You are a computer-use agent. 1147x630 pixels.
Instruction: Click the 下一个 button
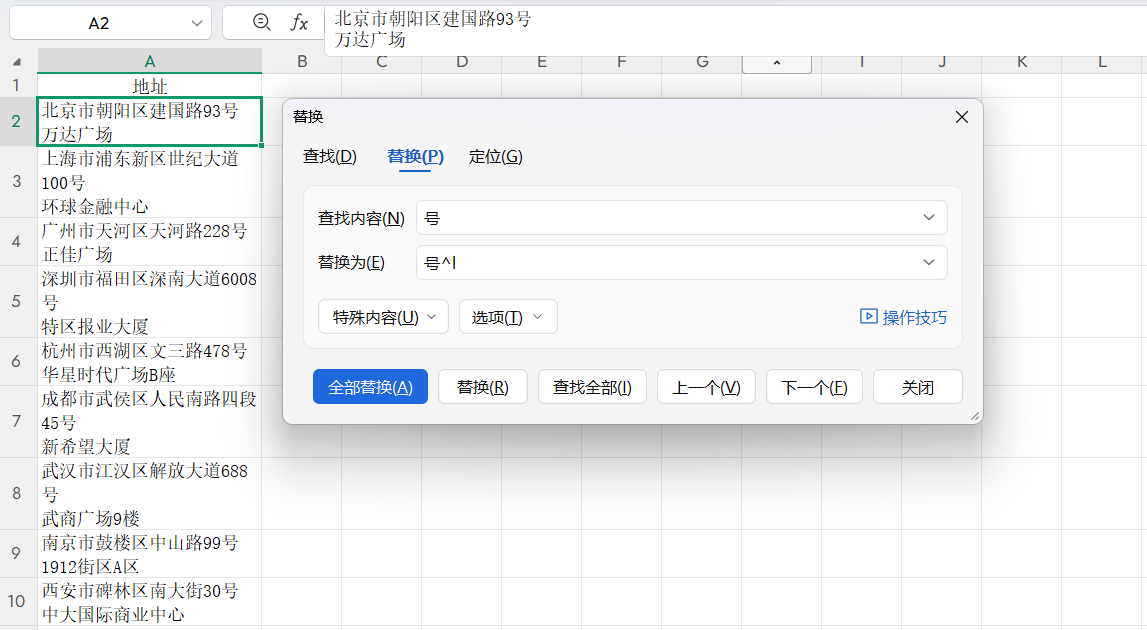pos(814,386)
